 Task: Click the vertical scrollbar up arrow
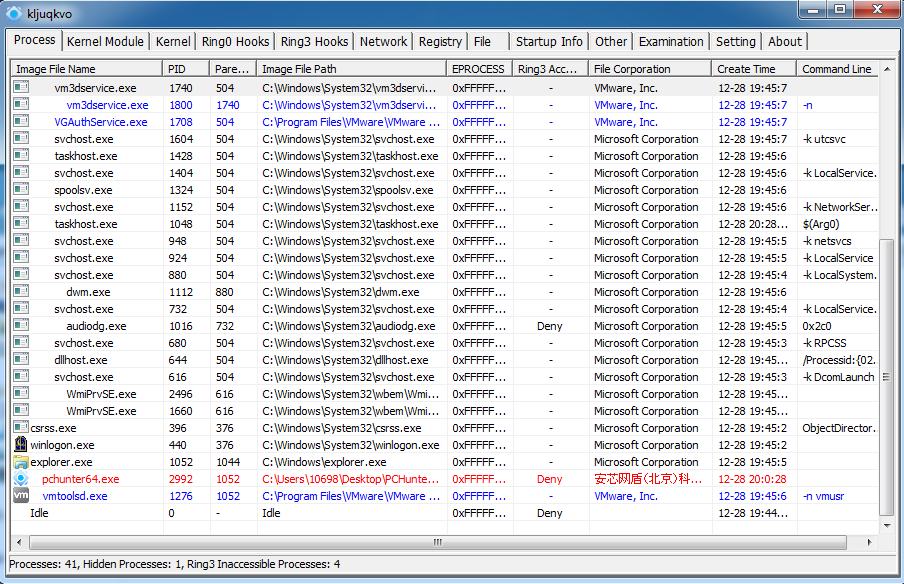click(887, 69)
